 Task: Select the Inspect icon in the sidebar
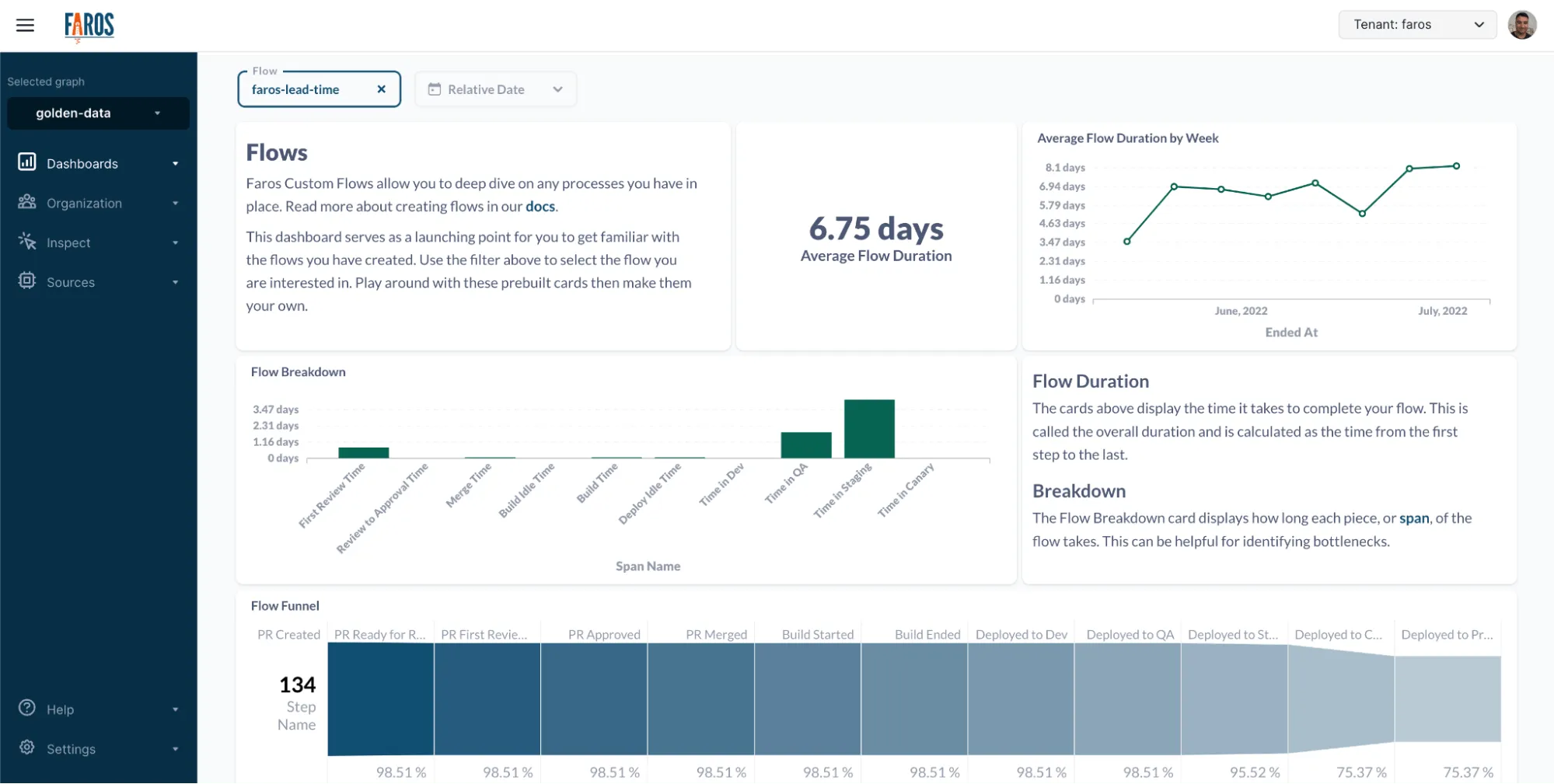[26, 242]
